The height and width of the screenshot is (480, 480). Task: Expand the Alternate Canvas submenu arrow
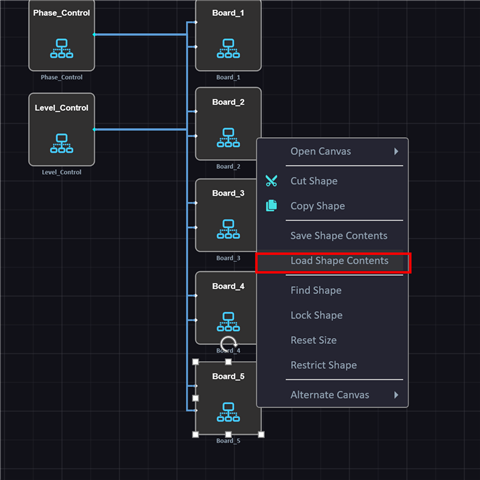tap(396, 395)
